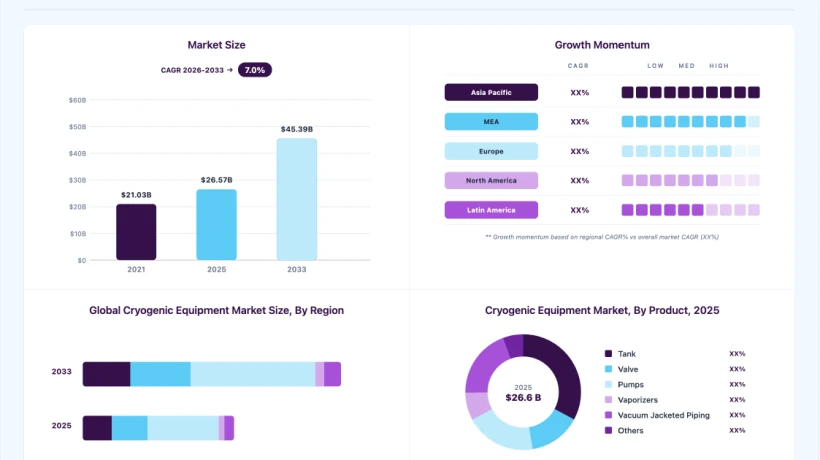Click the Vacuum Jacketed Piping legend swatch
Screen dimensions: 820x460
pyautogui.click(x=608, y=415)
